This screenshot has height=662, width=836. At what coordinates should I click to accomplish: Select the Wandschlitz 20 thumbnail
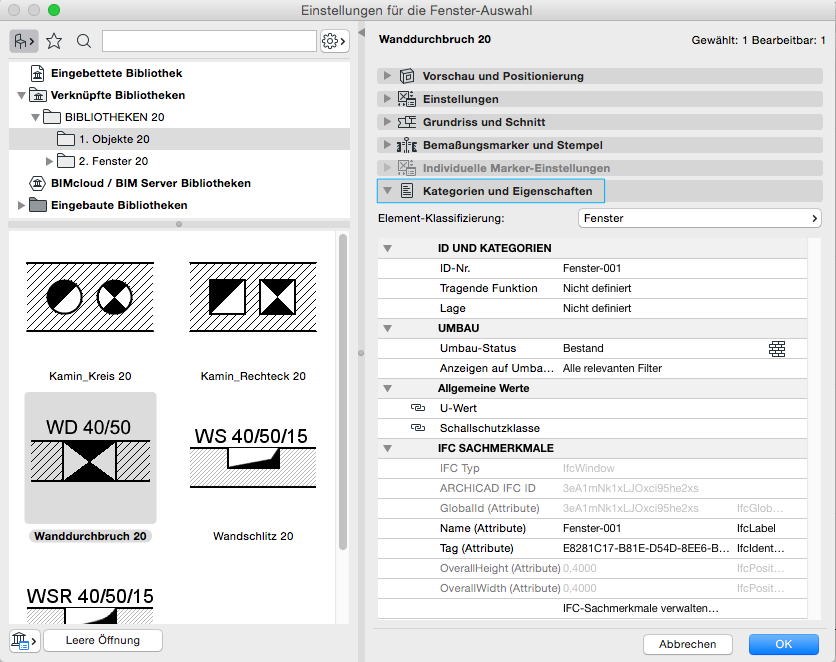pyautogui.click(x=253, y=458)
